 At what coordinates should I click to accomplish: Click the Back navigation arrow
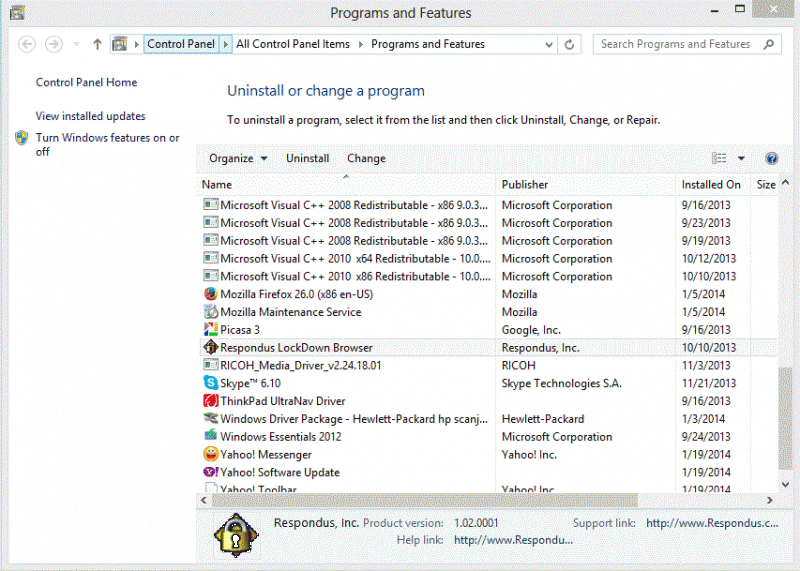(27, 44)
